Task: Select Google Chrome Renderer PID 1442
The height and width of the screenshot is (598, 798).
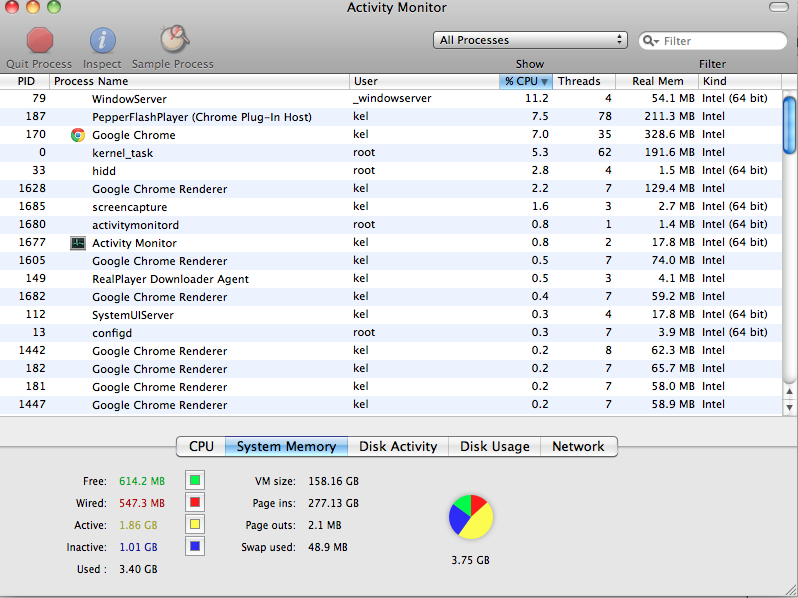Action: pos(391,351)
